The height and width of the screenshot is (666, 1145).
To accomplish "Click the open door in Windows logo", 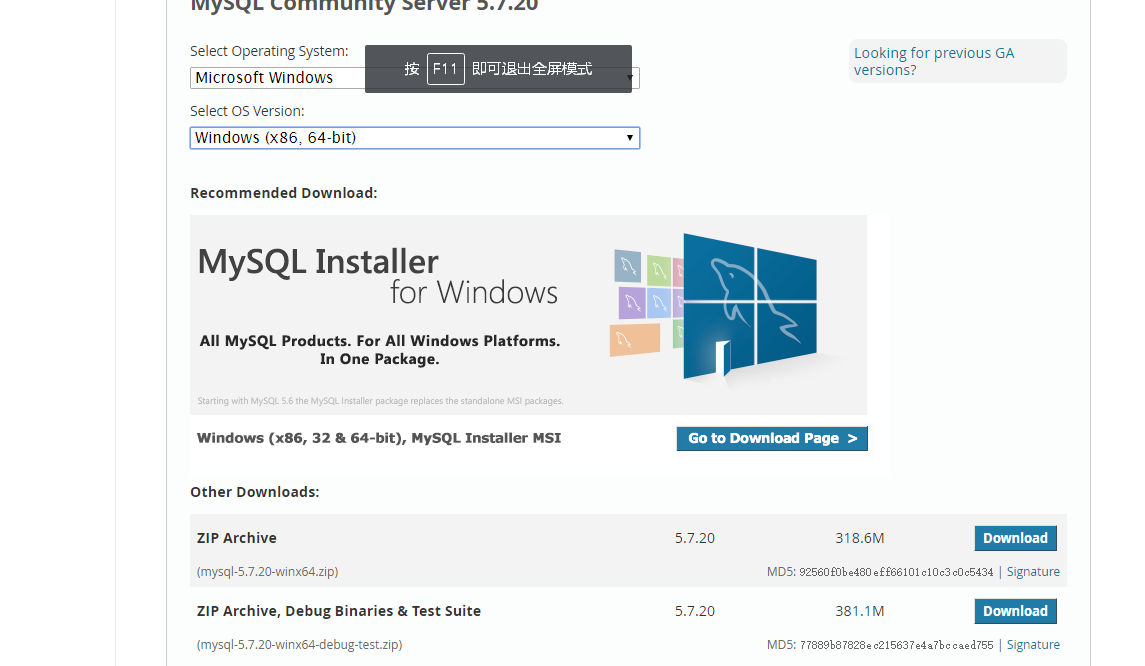I will (x=722, y=358).
